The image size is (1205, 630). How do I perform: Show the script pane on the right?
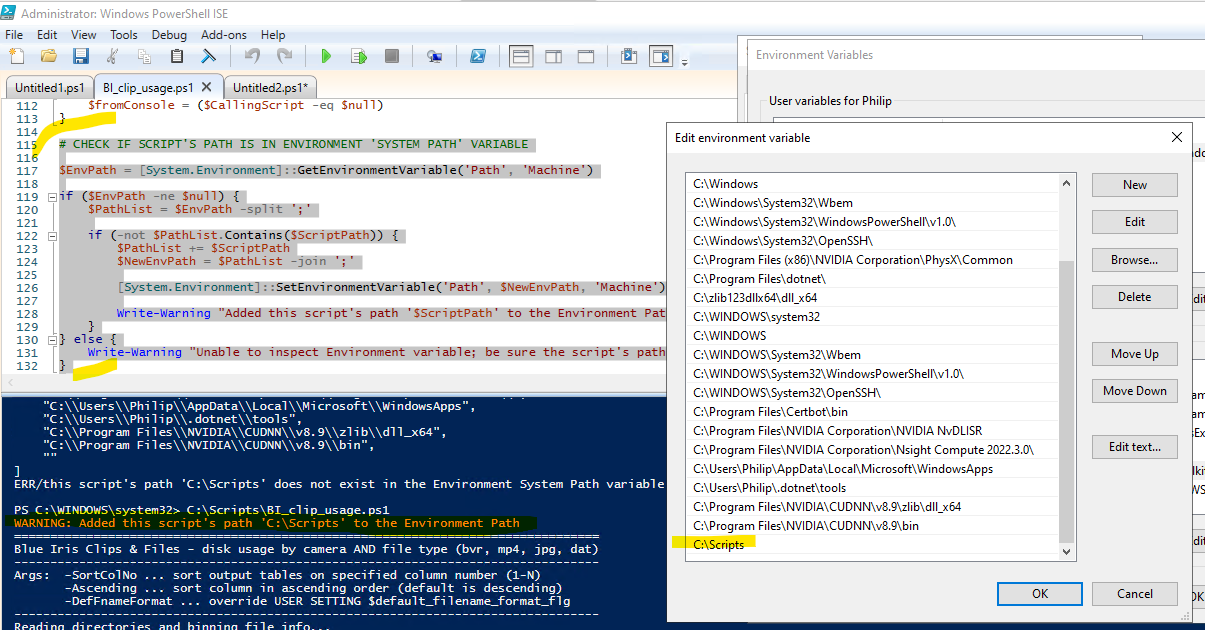pyautogui.click(x=553, y=56)
